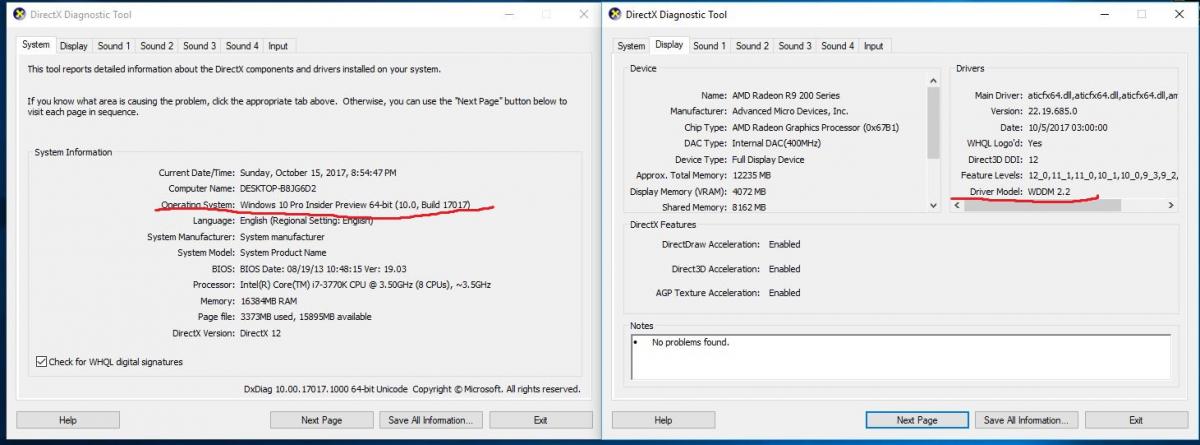Click Device panel scroll up arrow
The image size is (1200, 445).
click(x=933, y=81)
